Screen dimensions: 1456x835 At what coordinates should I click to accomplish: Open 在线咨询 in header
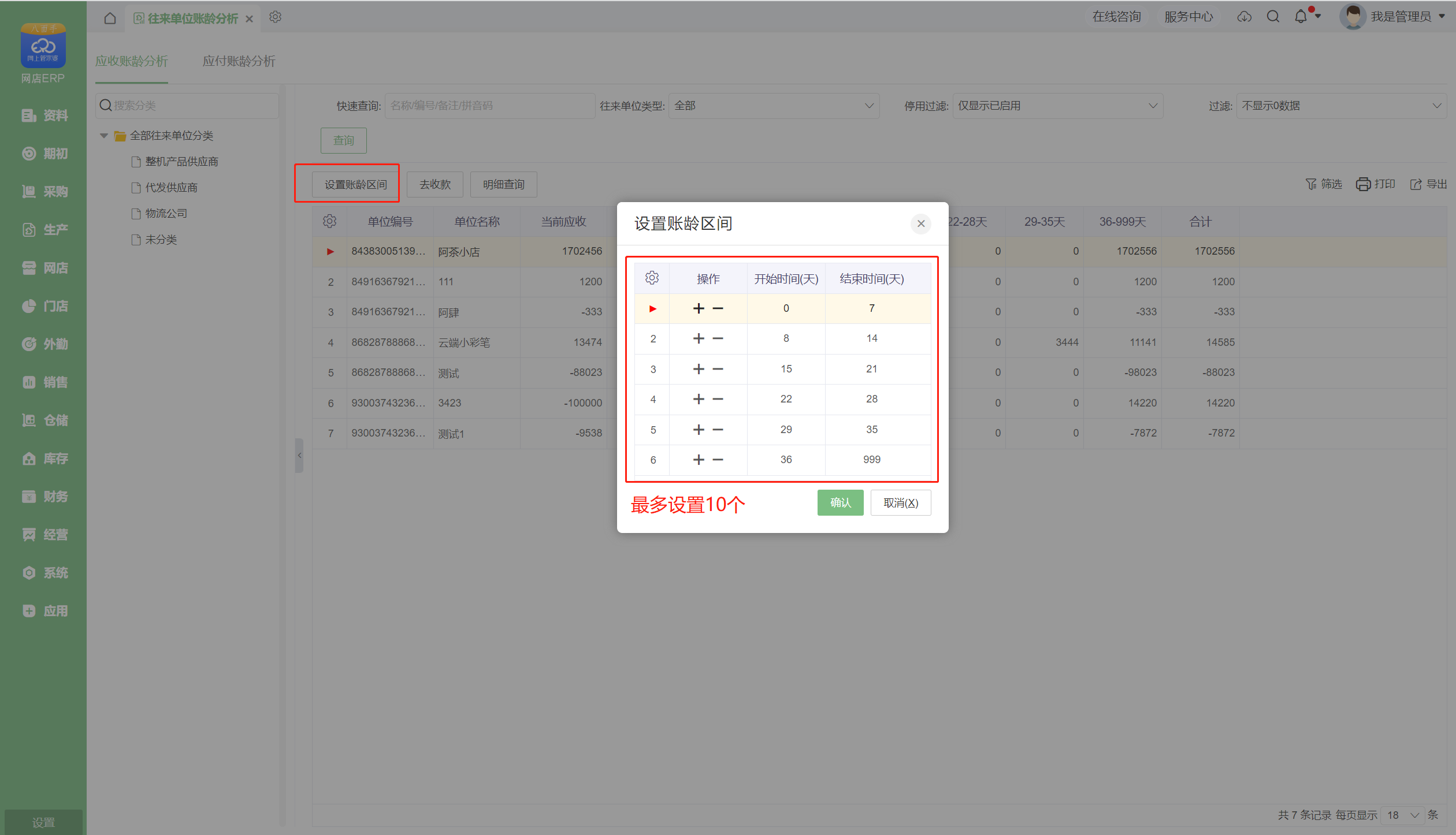tap(1116, 17)
